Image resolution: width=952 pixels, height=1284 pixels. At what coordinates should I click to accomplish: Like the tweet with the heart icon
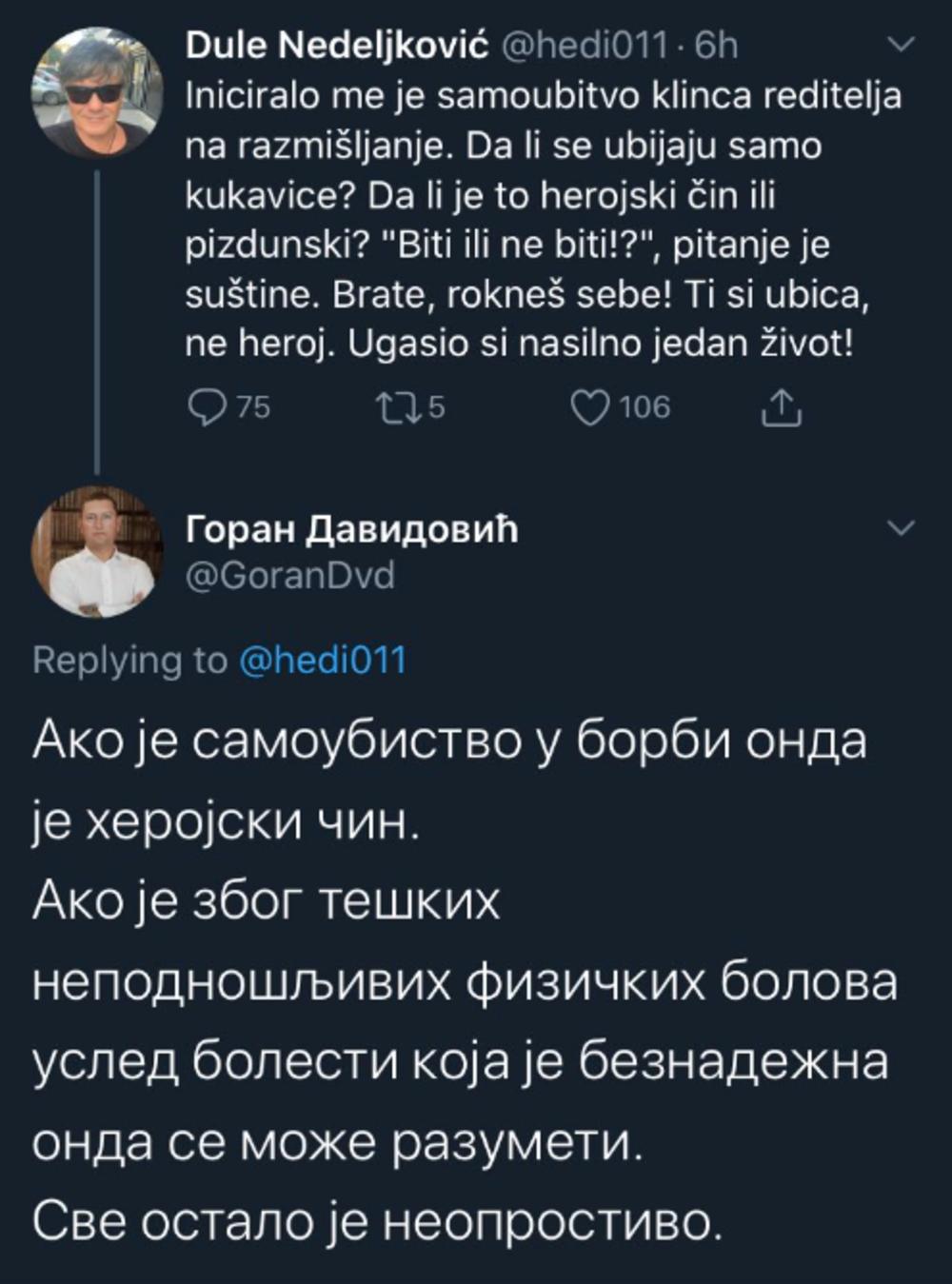[589, 408]
